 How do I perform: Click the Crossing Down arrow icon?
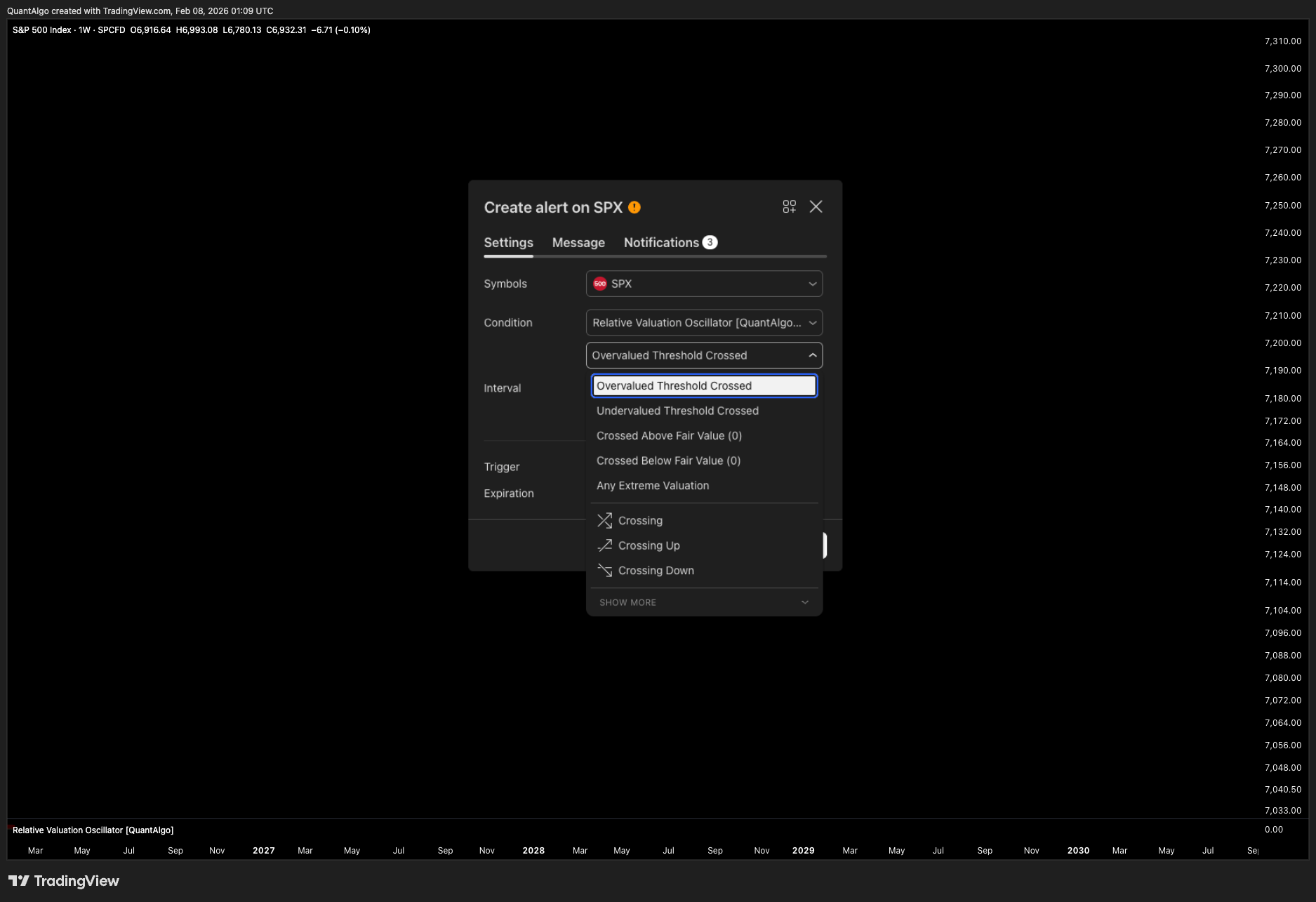click(x=604, y=570)
